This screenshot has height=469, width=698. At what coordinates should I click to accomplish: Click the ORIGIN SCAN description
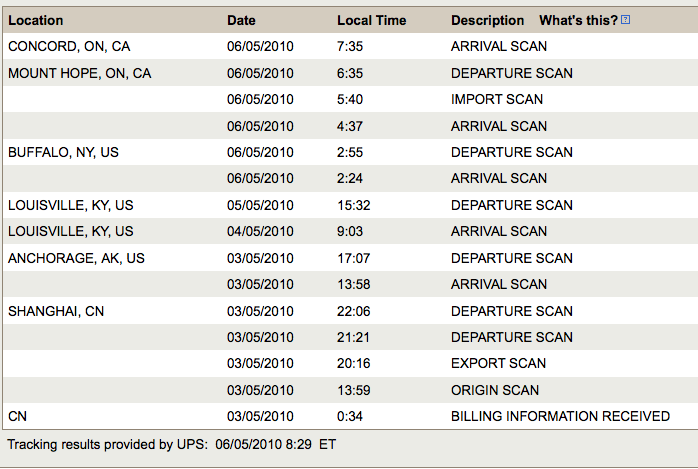pos(495,390)
